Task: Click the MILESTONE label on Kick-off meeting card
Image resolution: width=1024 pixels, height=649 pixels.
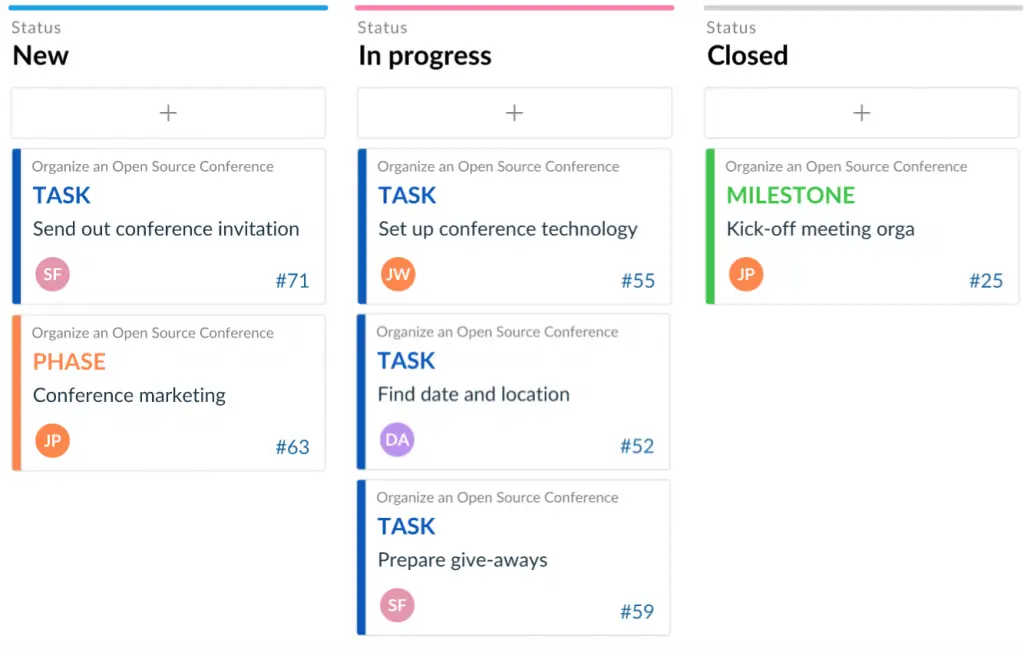Action: click(x=790, y=195)
